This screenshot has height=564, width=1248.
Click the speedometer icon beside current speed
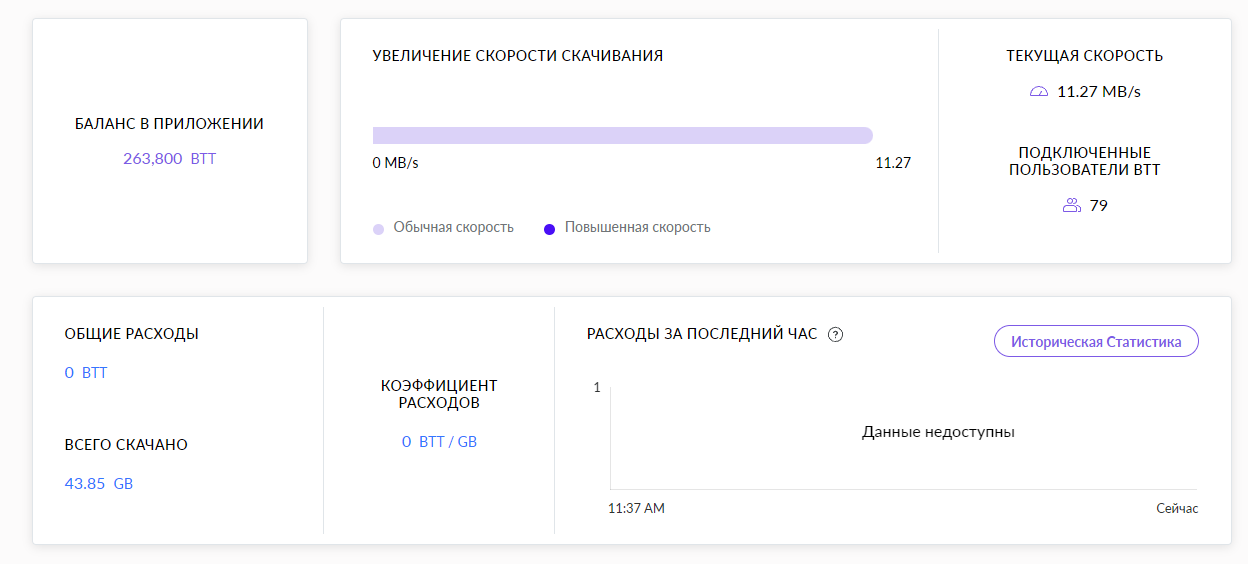click(1038, 92)
